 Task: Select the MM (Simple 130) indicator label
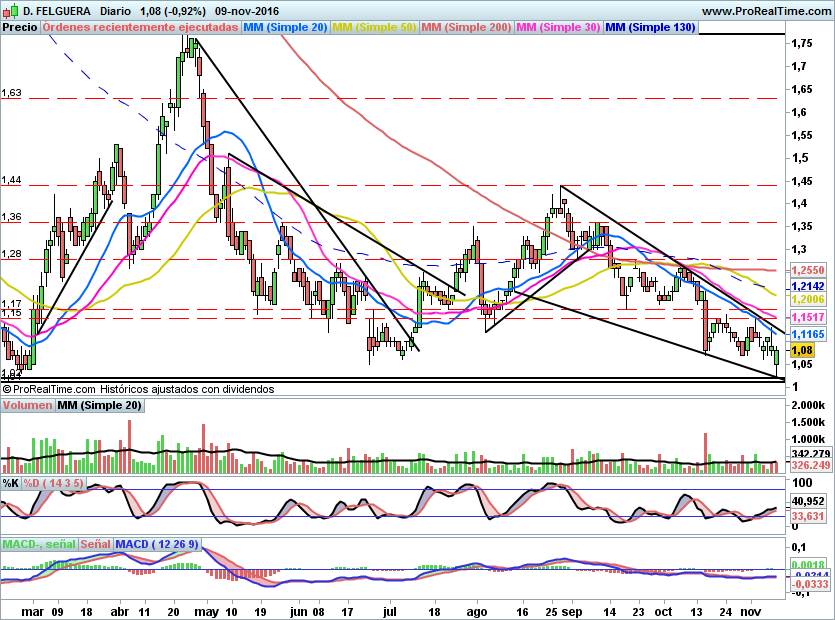[x=650, y=28]
